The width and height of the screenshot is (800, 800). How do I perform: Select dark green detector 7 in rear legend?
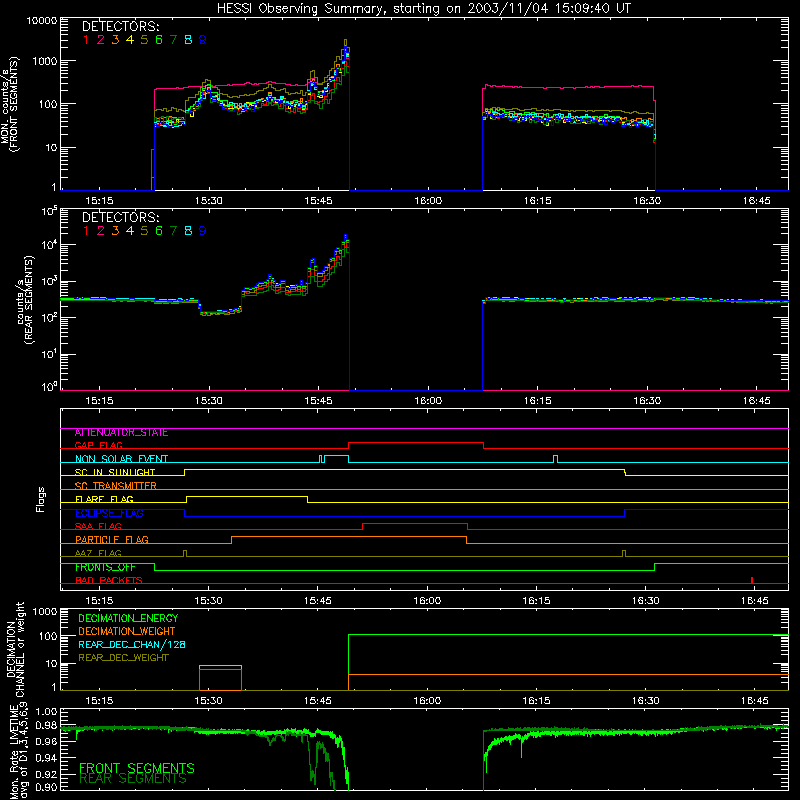[x=173, y=231]
